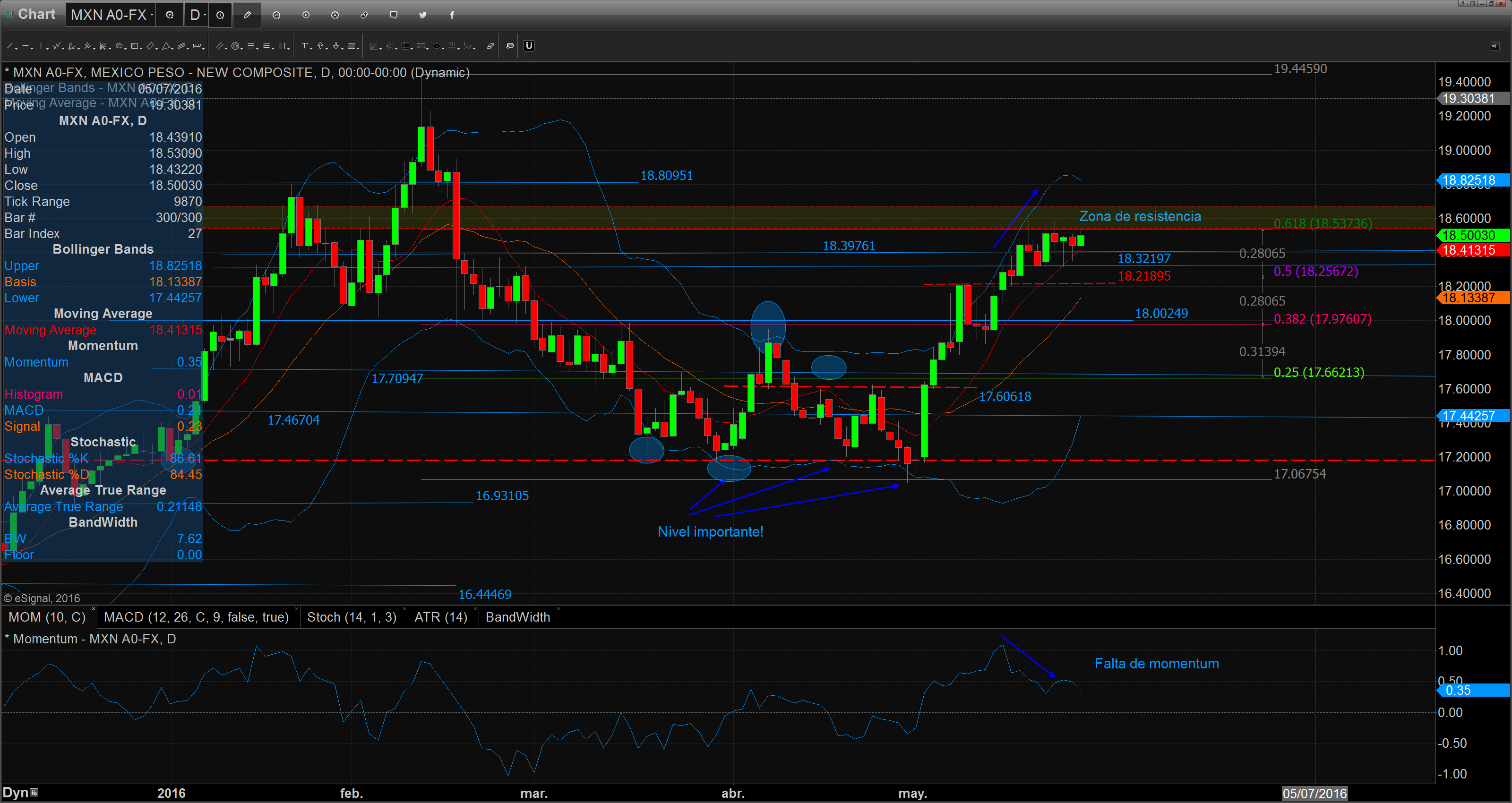Select the text annotation tool
This screenshot has height=803, width=1512.
[305, 46]
